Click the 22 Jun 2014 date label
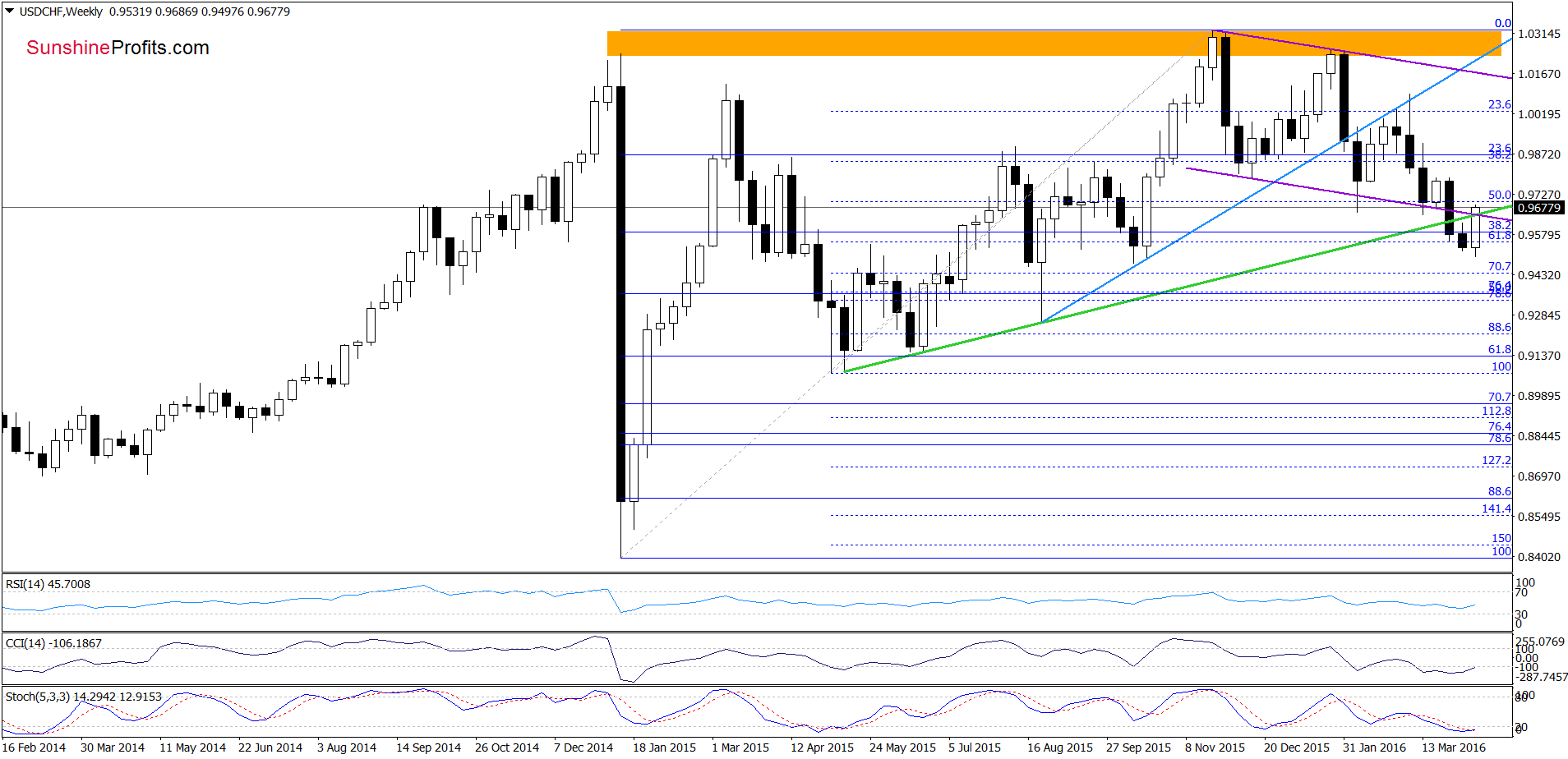 (270, 747)
